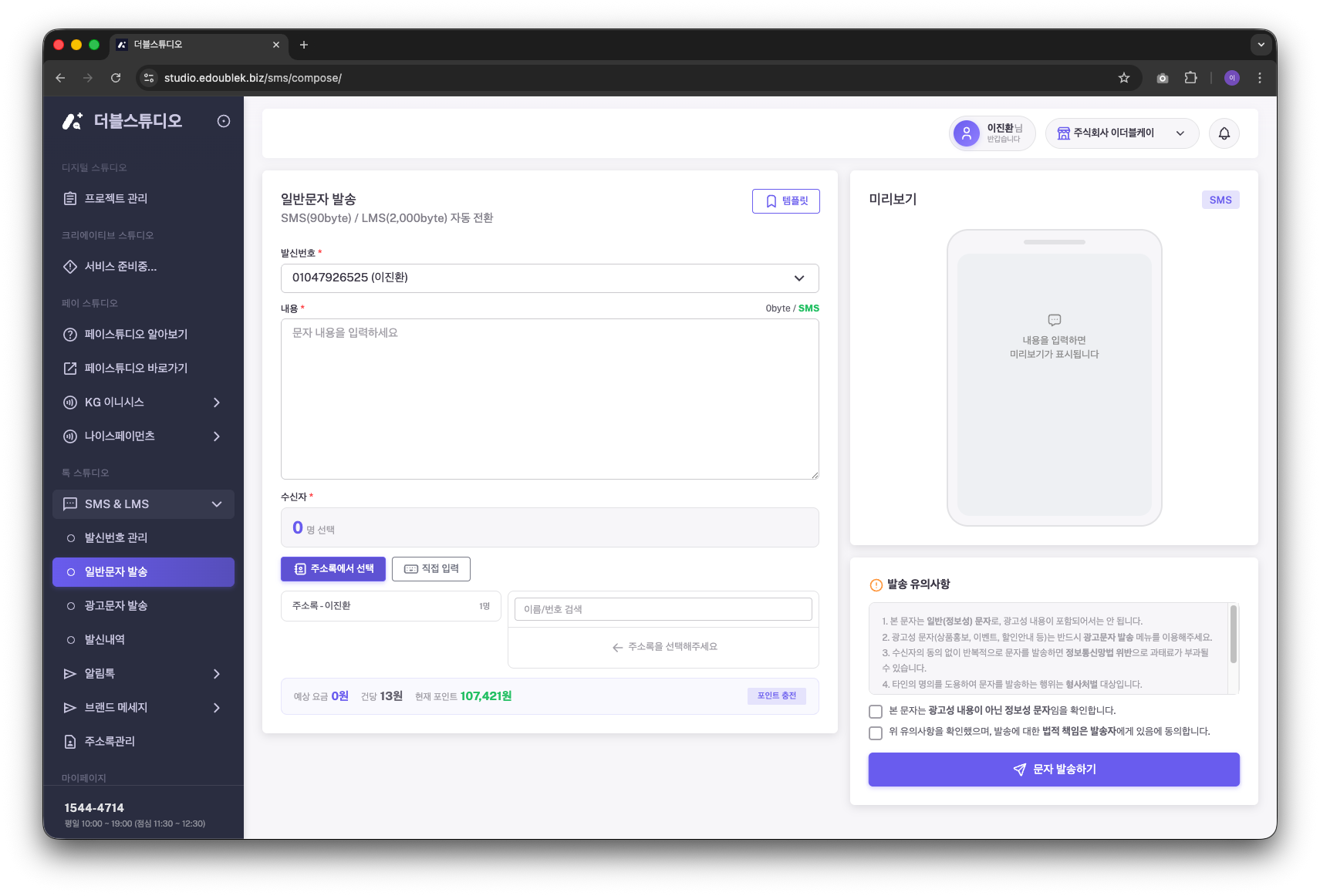Open 페이스튜디오 알아보기 menu item
The image size is (1320, 896).
coord(143,335)
